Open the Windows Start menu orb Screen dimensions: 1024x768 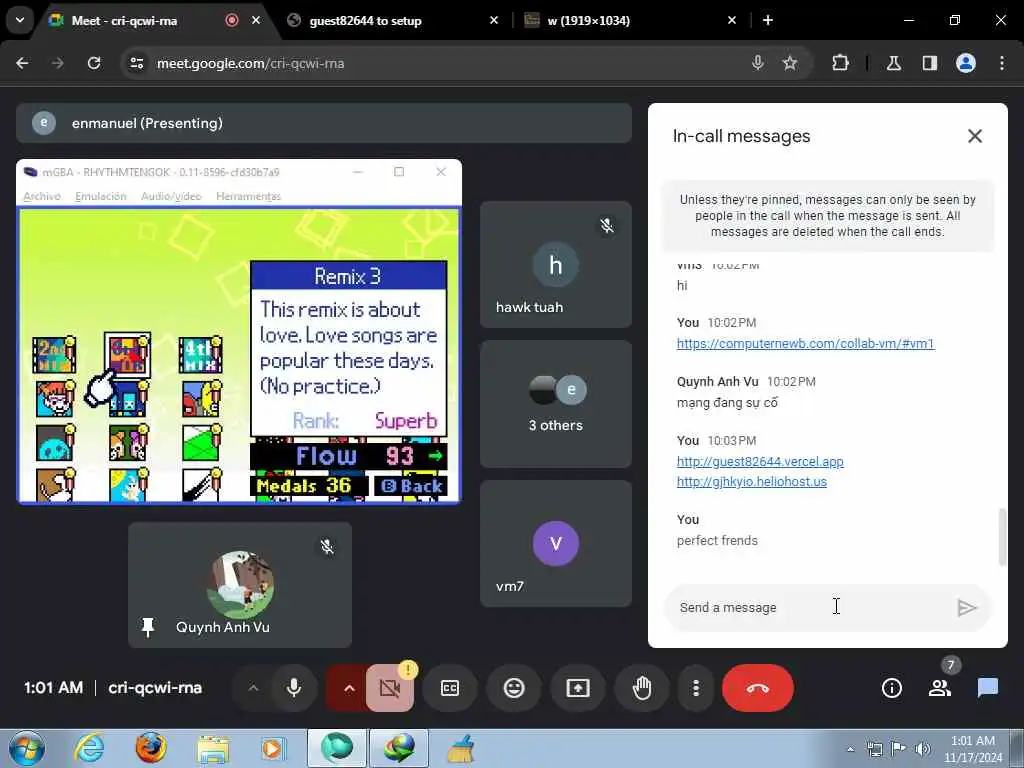(x=27, y=748)
